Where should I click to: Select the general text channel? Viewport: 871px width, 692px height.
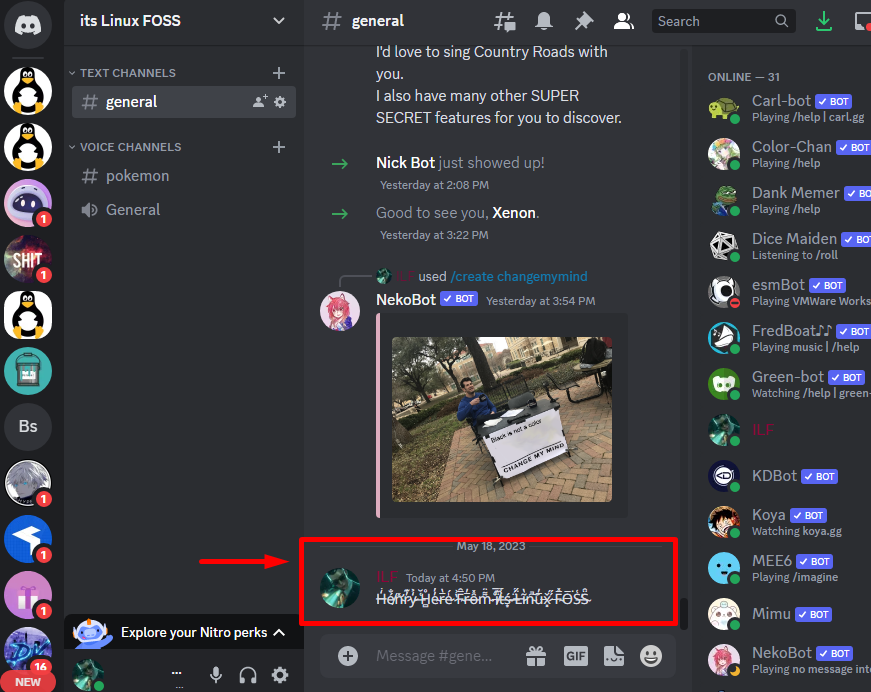pyautogui.click(x=184, y=102)
